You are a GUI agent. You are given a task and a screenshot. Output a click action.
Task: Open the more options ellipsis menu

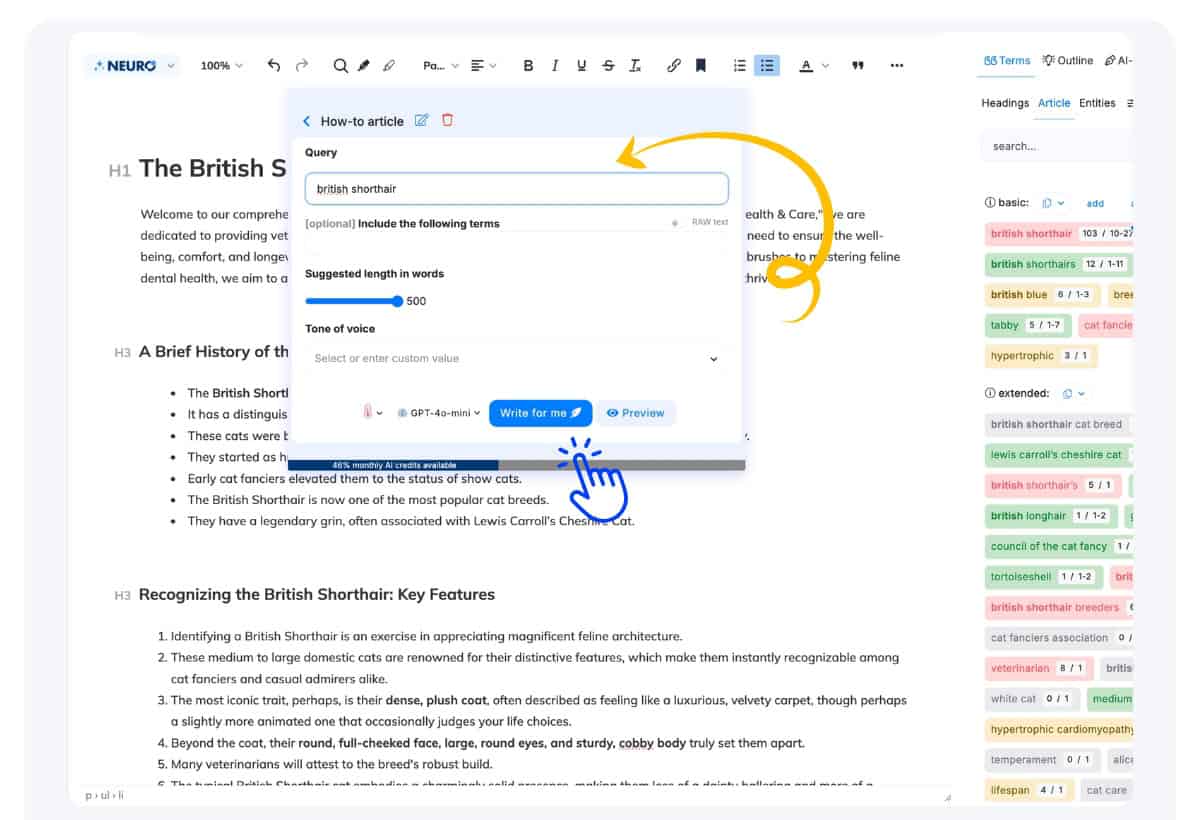tap(897, 65)
